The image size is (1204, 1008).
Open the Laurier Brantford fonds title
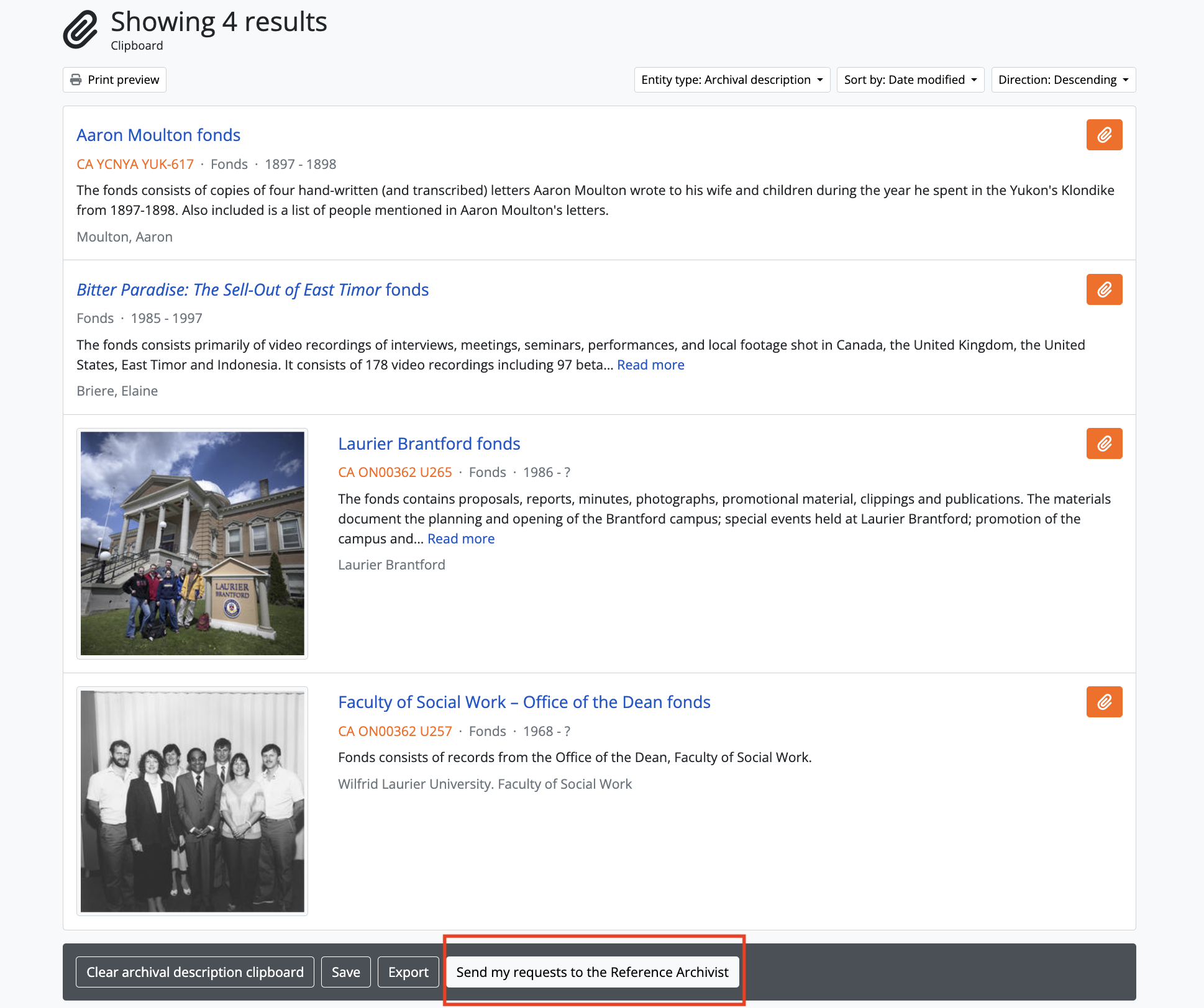(x=429, y=443)
